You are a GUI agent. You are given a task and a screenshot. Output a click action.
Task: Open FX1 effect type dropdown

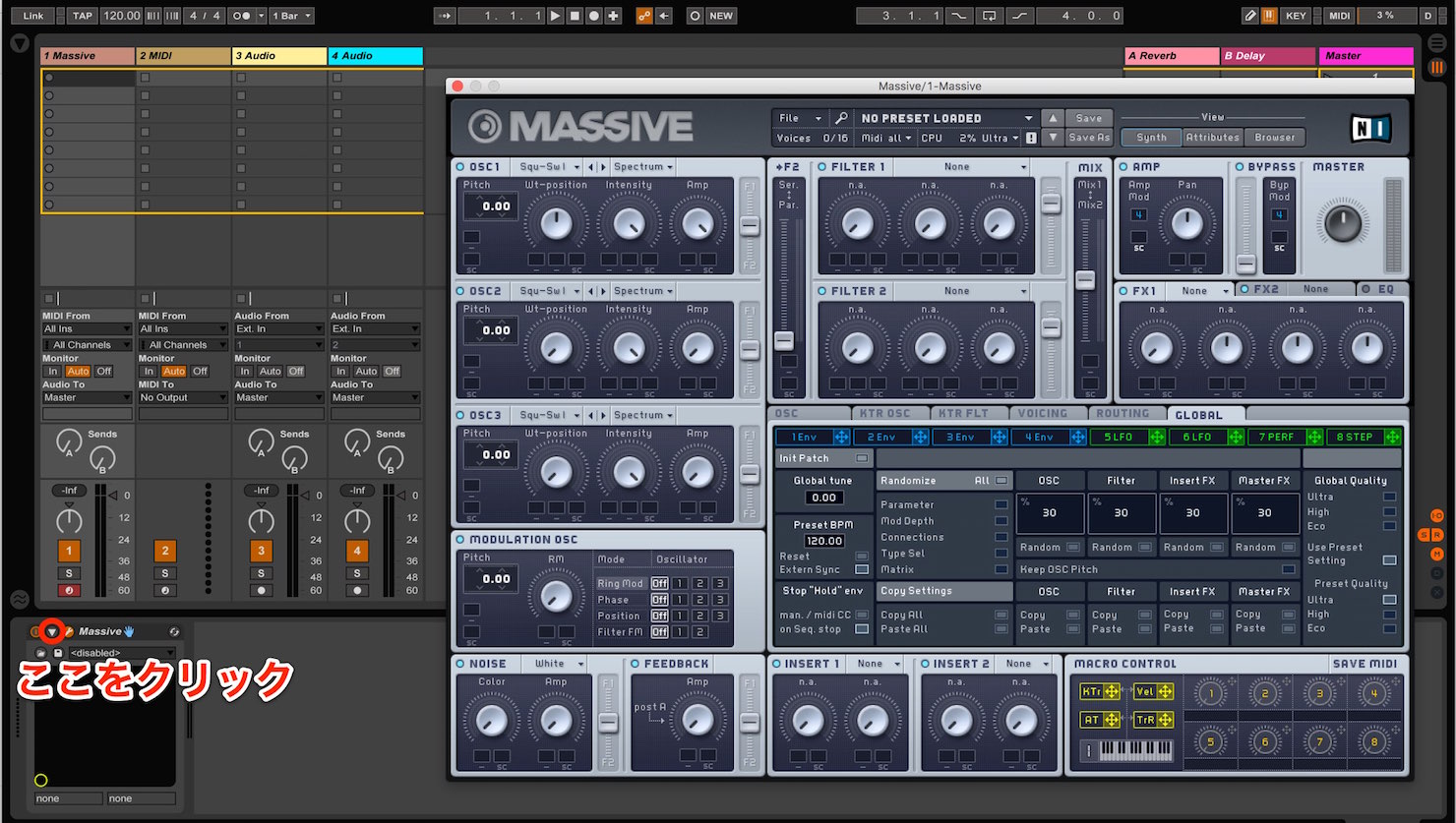tap(1198, 291)
